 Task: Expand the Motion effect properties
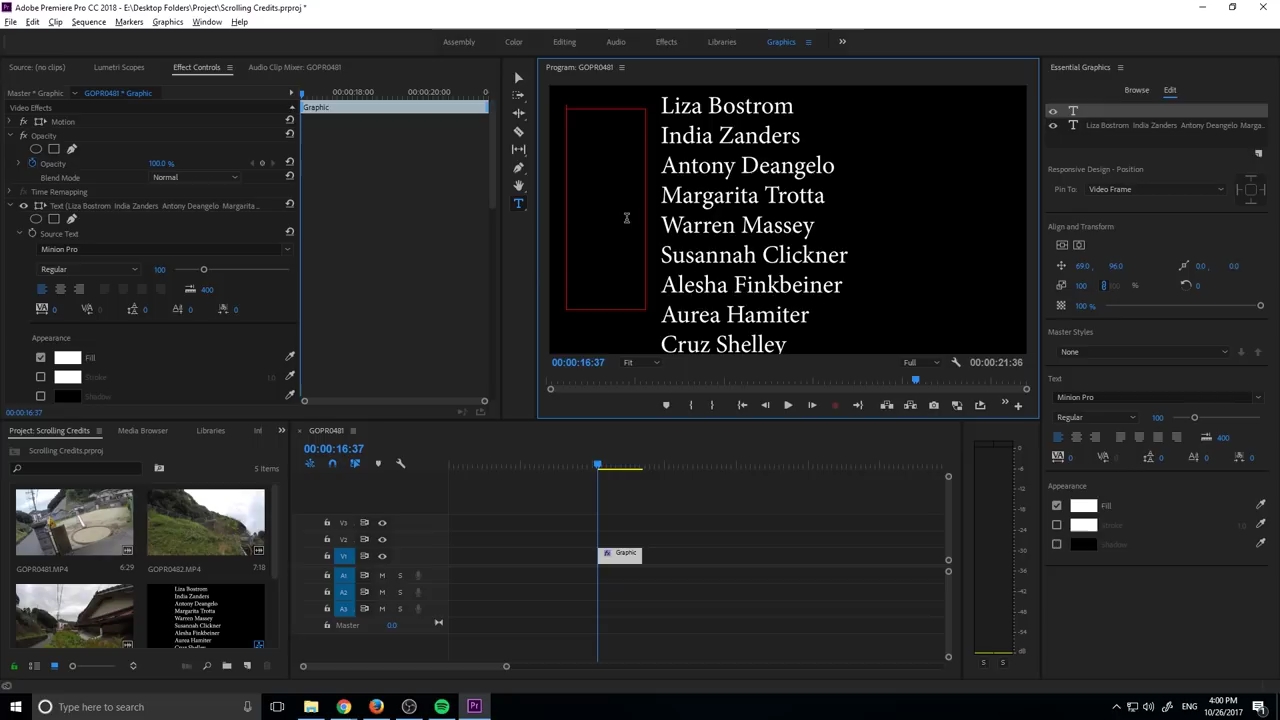tap(10, 121)
